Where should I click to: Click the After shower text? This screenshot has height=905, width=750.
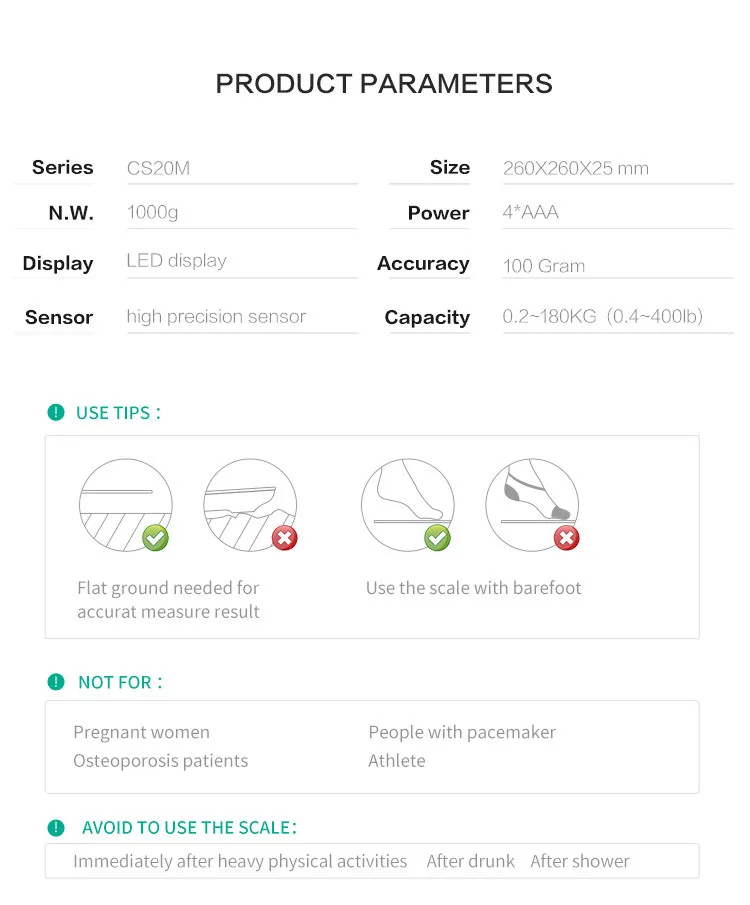pos(580,861)
